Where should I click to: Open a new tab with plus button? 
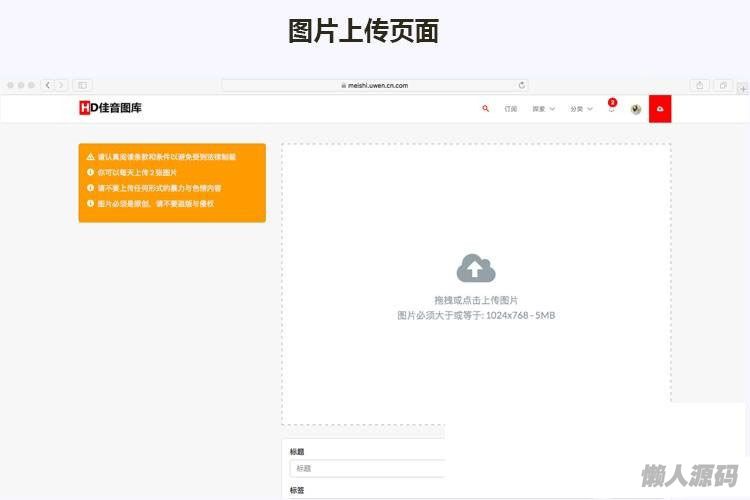tap(742, 88)
